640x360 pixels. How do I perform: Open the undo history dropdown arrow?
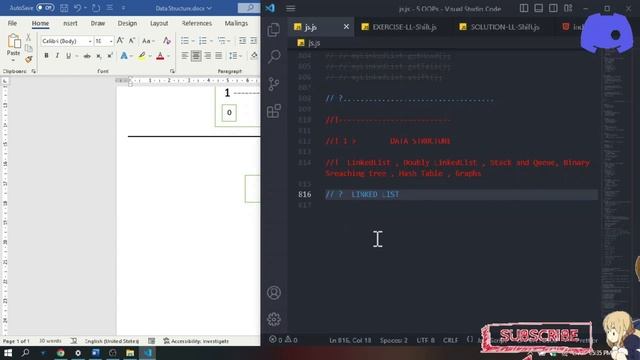(85, 8)
